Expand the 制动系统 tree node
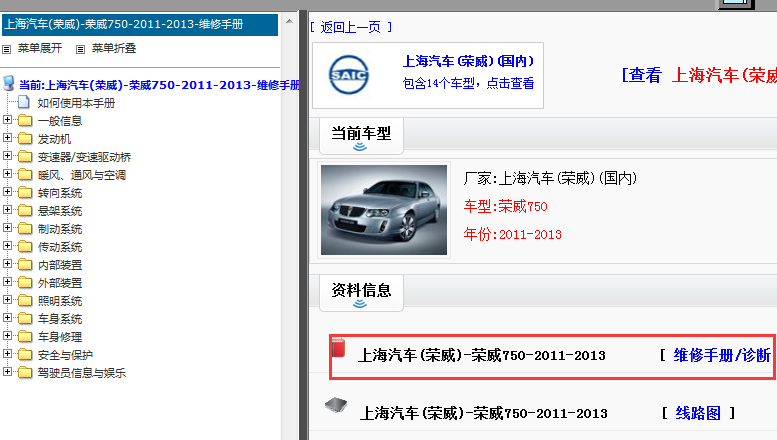Screen dimensions: 777x440 pyautogui.click(x=7, y=227)
